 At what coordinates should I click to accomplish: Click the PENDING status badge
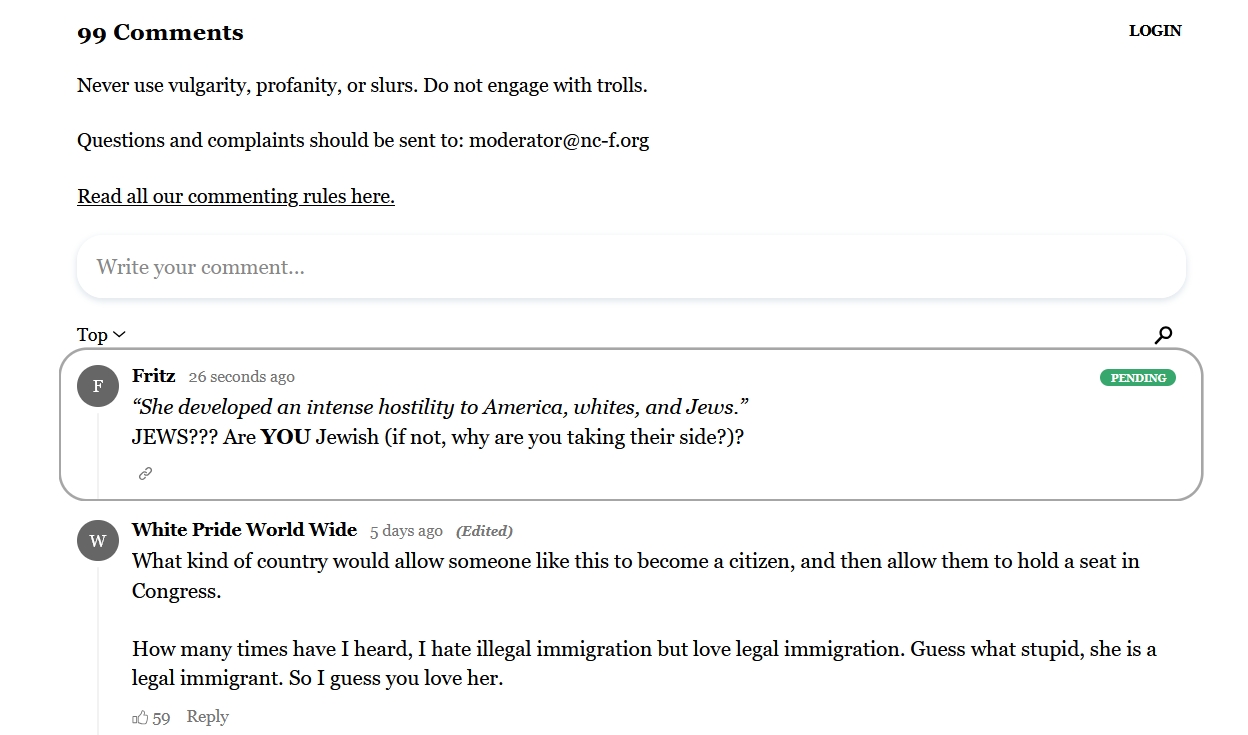point(1138,378)
